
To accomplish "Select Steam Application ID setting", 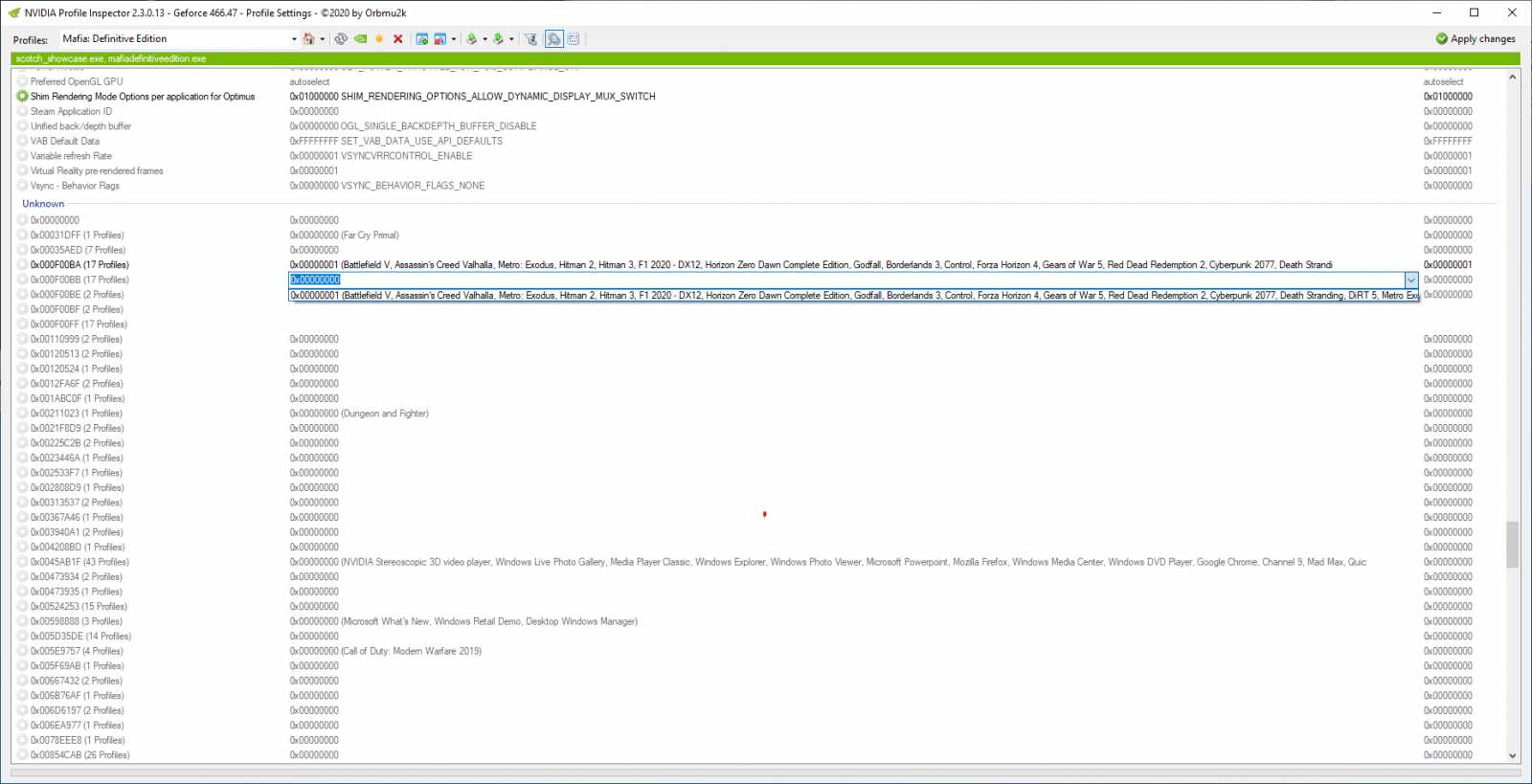I will tap(71, 112).
